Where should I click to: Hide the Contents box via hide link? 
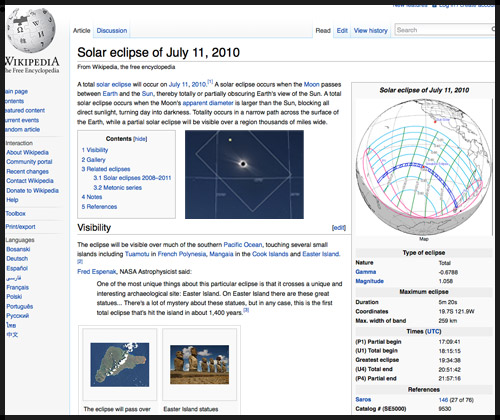tap(140, 139)
